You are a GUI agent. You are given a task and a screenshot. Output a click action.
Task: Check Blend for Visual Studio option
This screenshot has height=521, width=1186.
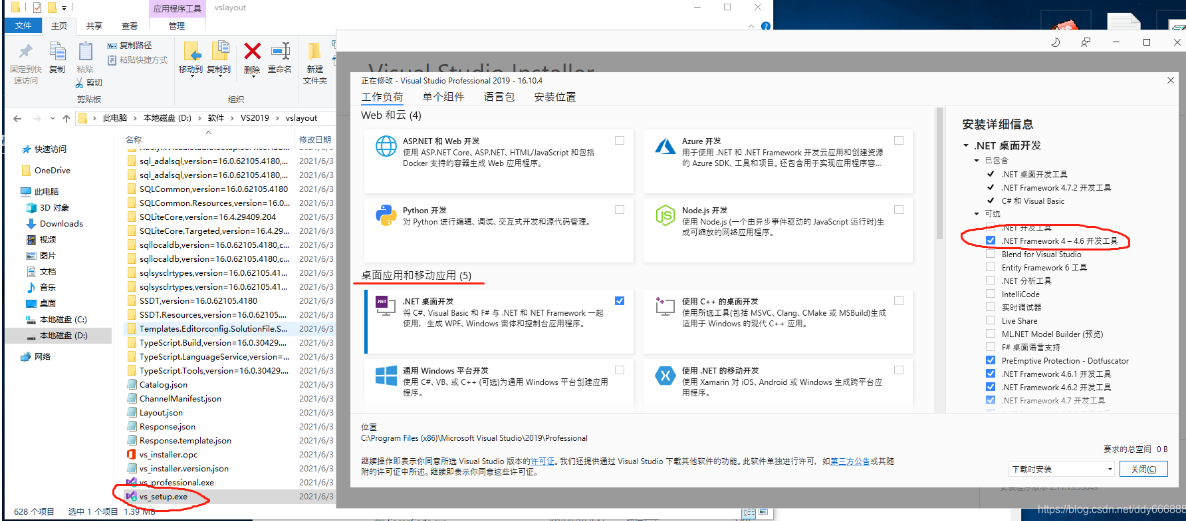point(991,254)
